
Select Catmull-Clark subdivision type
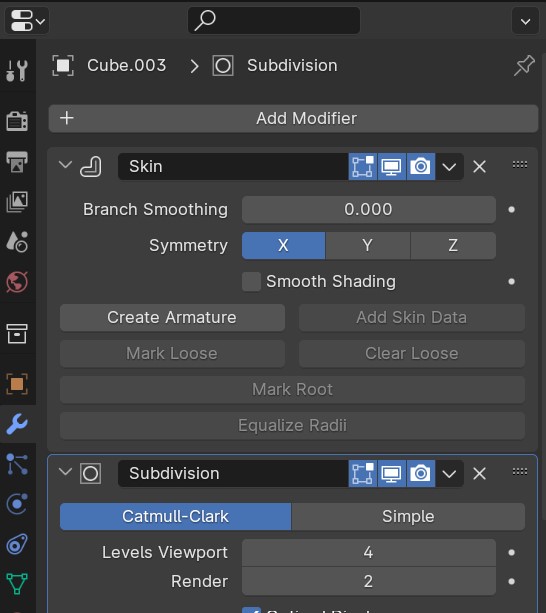175,516
